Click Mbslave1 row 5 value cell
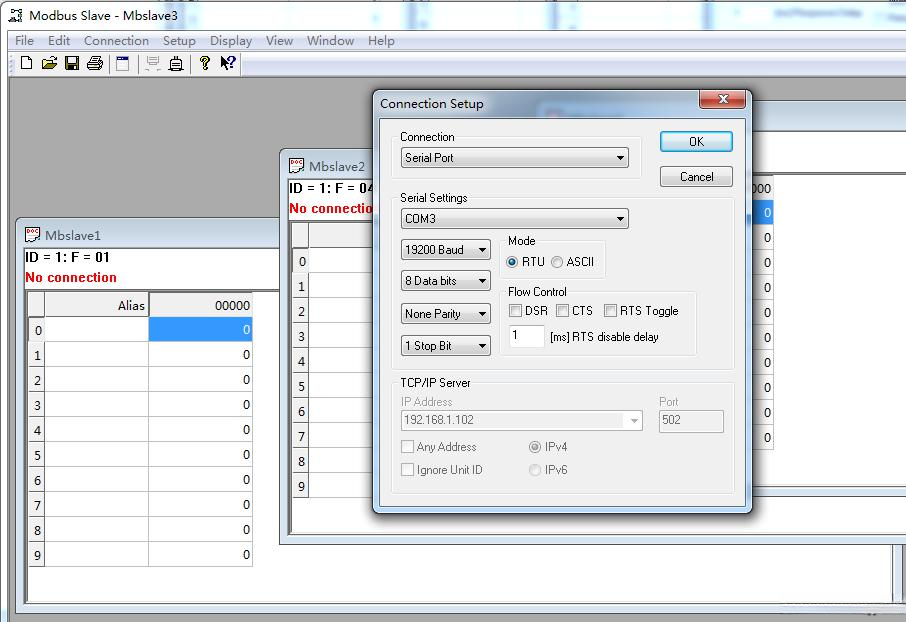Screen dimensions: 906x622 (x=200, y=455)
